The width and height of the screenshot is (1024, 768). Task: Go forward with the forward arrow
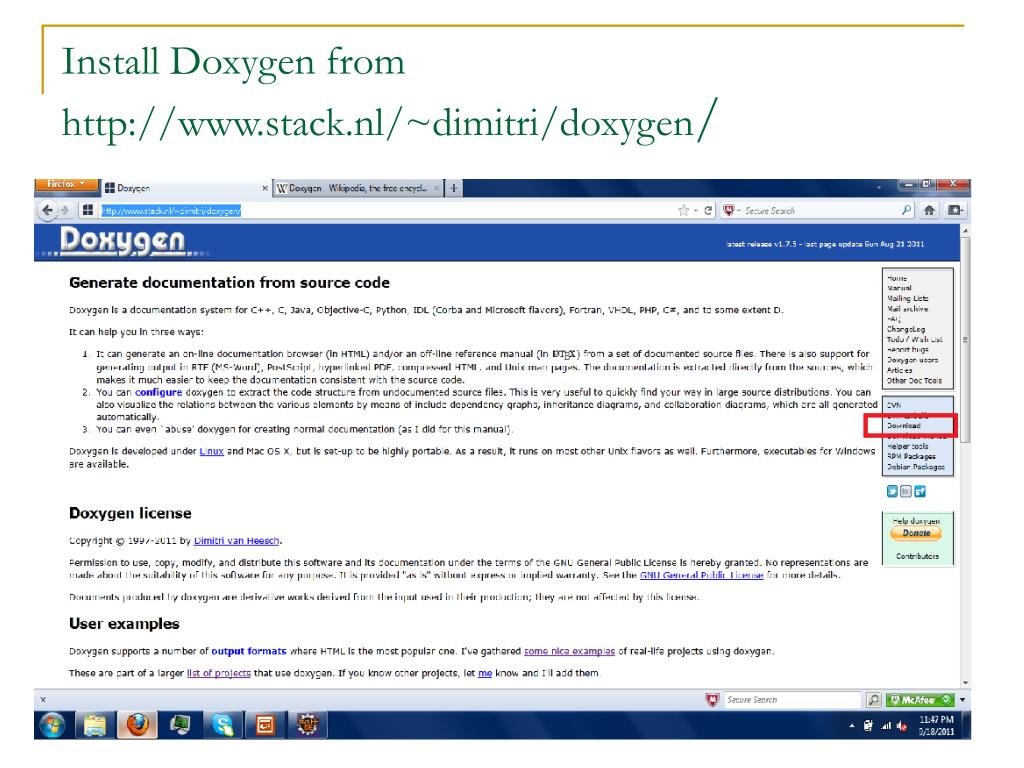tap(64, 210)
